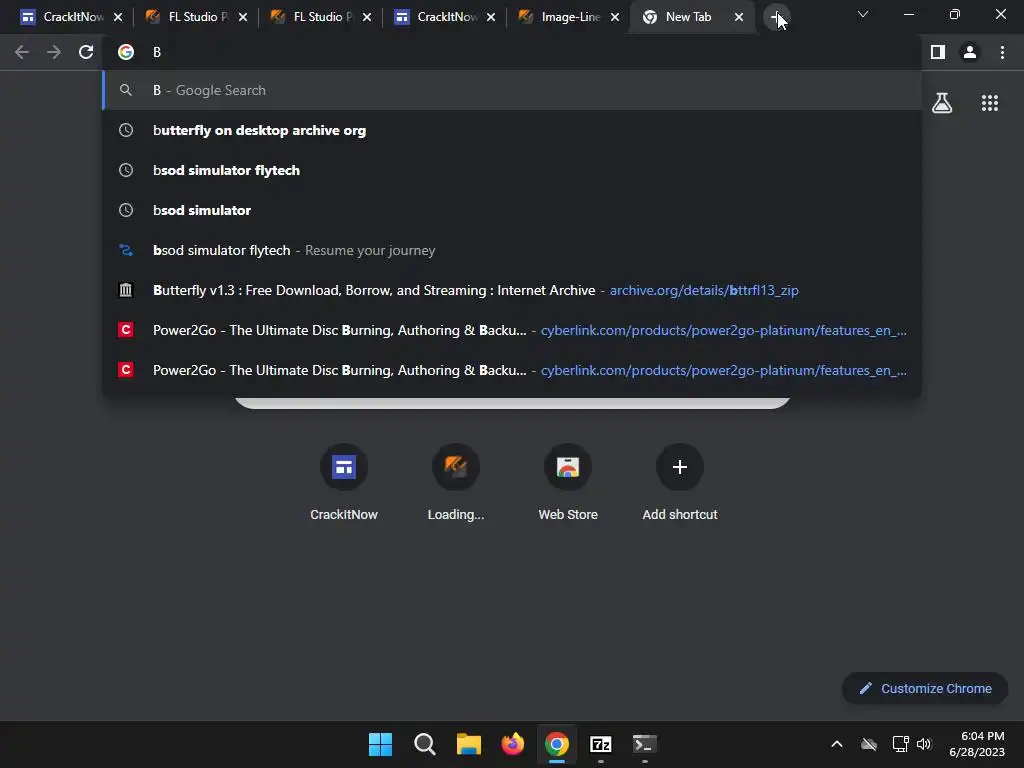This screenshot has height=768, width=1024.
Task: Open the Butterfly v1.3 Internet Archive suggestion
Action: [x=512, y=290]
